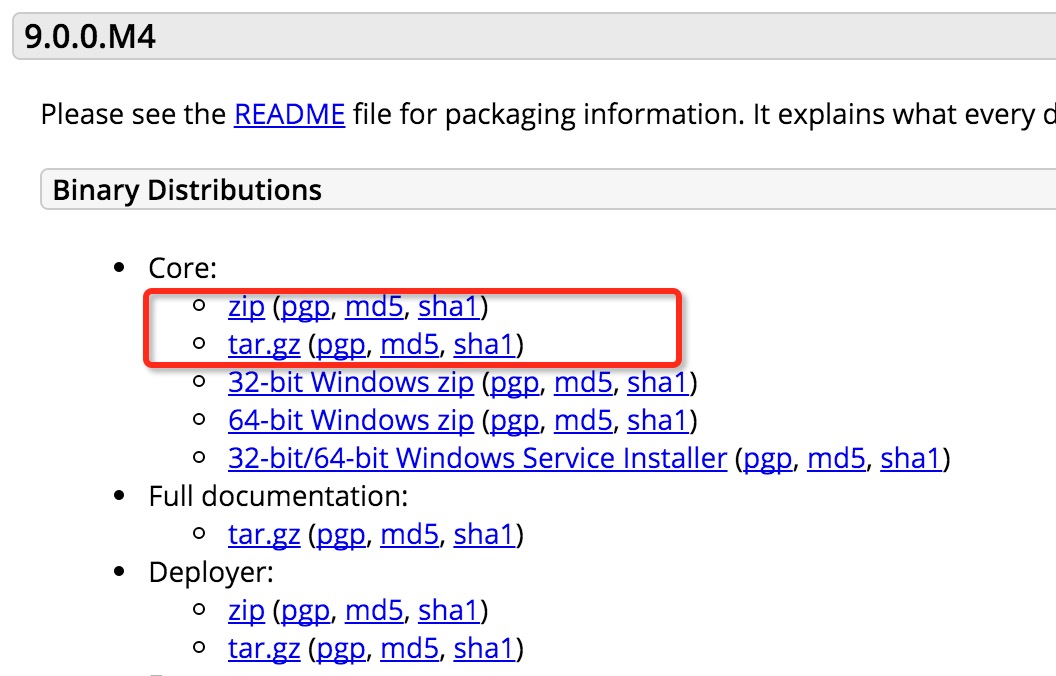Image resolution: width=1056 pixels, height=676 pixels.
Task: Download 32-bit/64-bit Windows Service Installer
Action: click(x=477, y=459)
